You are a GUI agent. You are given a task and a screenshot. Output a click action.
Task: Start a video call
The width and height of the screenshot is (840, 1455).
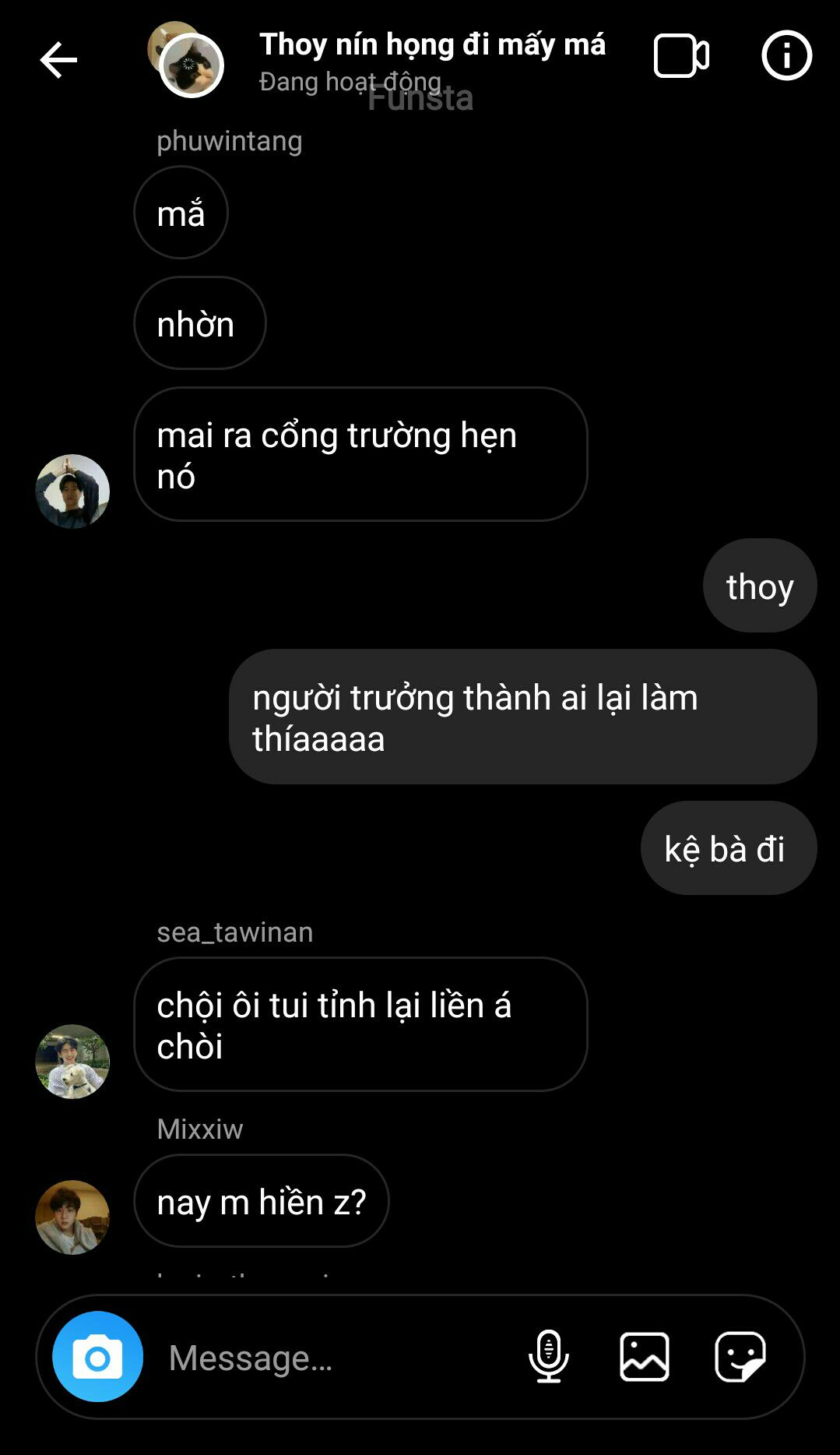(681, 56)
